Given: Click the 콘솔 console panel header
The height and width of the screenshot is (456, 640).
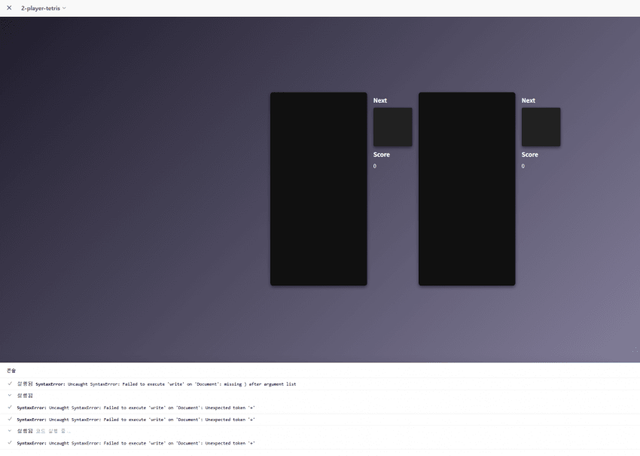Looking at the screenshot, I should click(11, 371).
